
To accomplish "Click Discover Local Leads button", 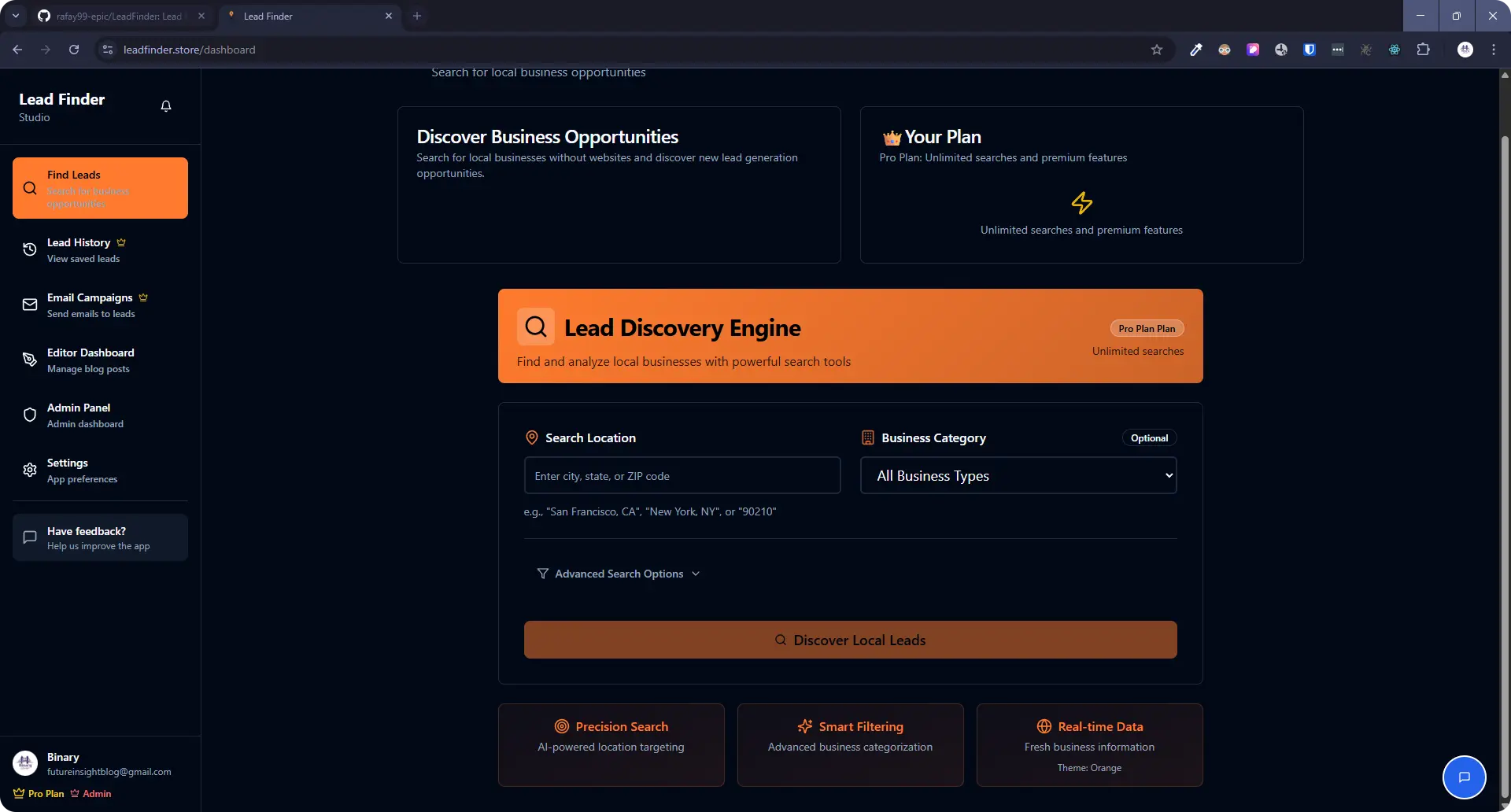I will pos(850,640).
